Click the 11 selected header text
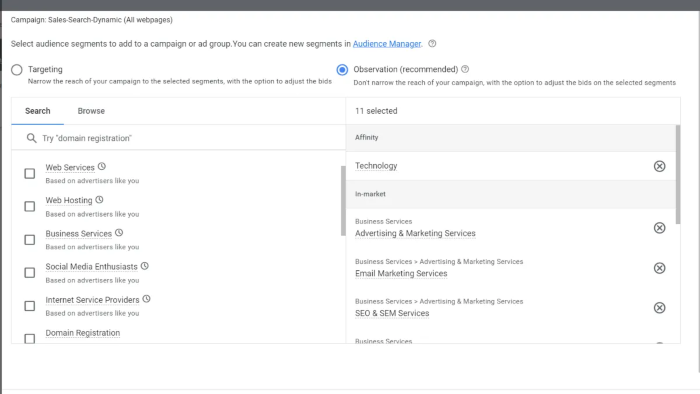The width and height of the screenshot is (700, 394). [x=376, y=111]
